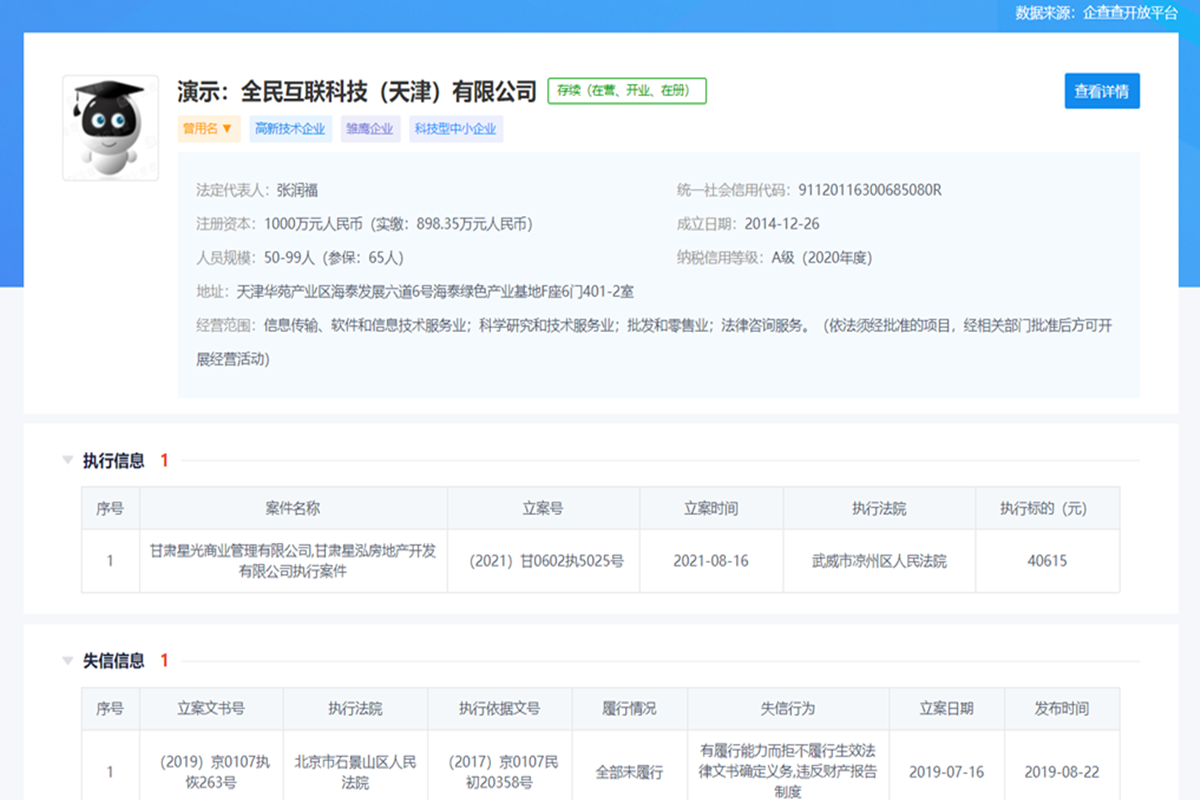
Task: Click case name 甘肃星光商业管理有限公司执行案件
Action: click(294, 561)
